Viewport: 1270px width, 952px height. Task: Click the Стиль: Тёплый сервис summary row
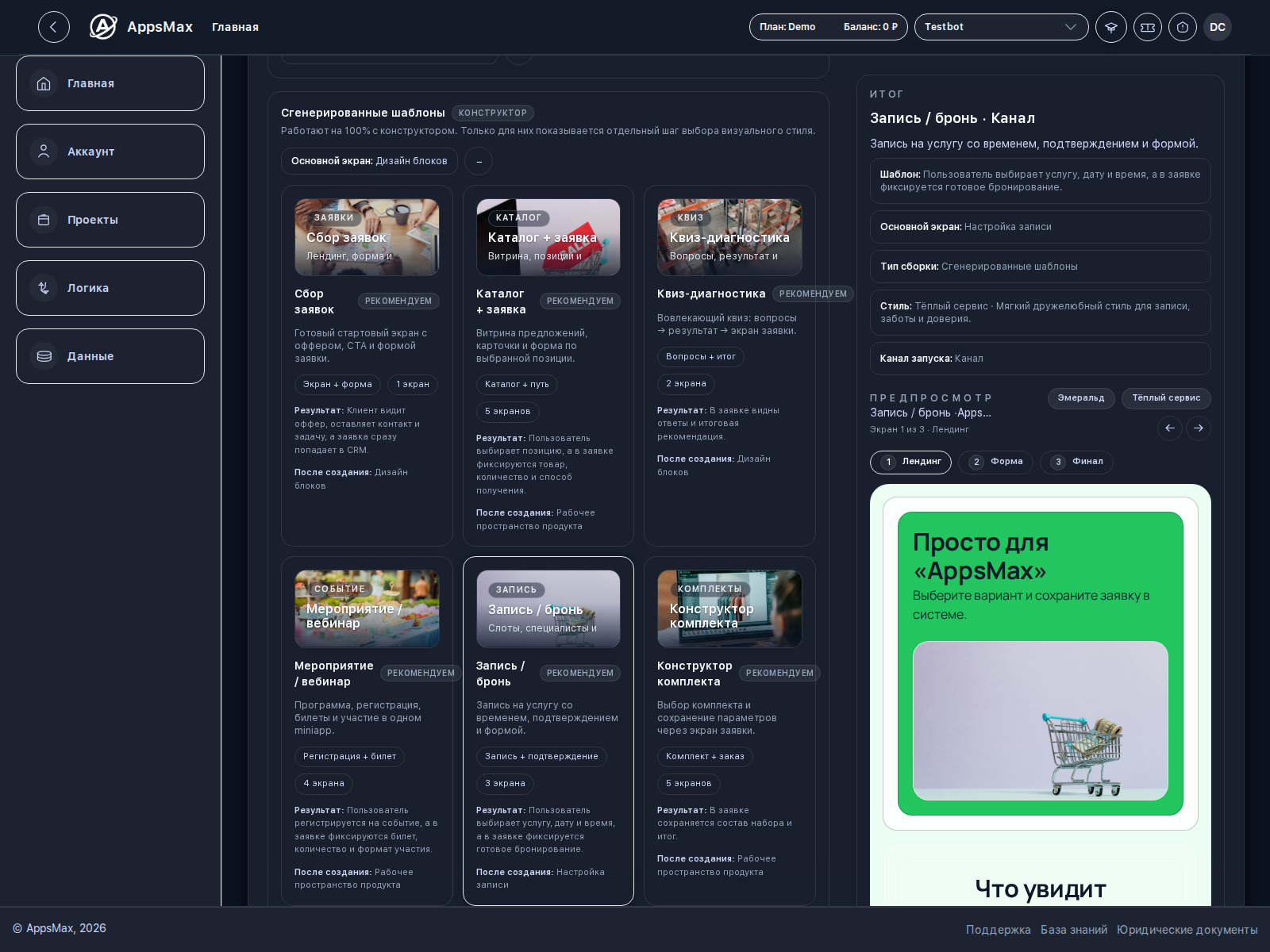1040,313
